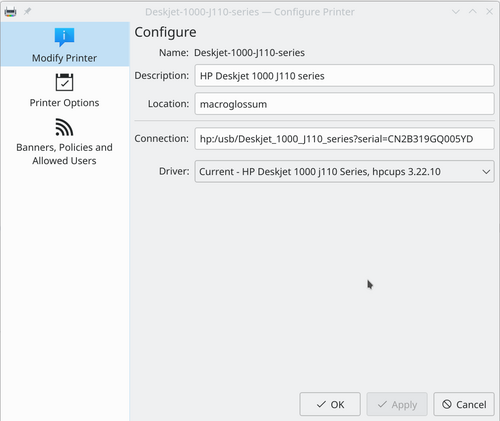Click the Location label

coord(168,104)
